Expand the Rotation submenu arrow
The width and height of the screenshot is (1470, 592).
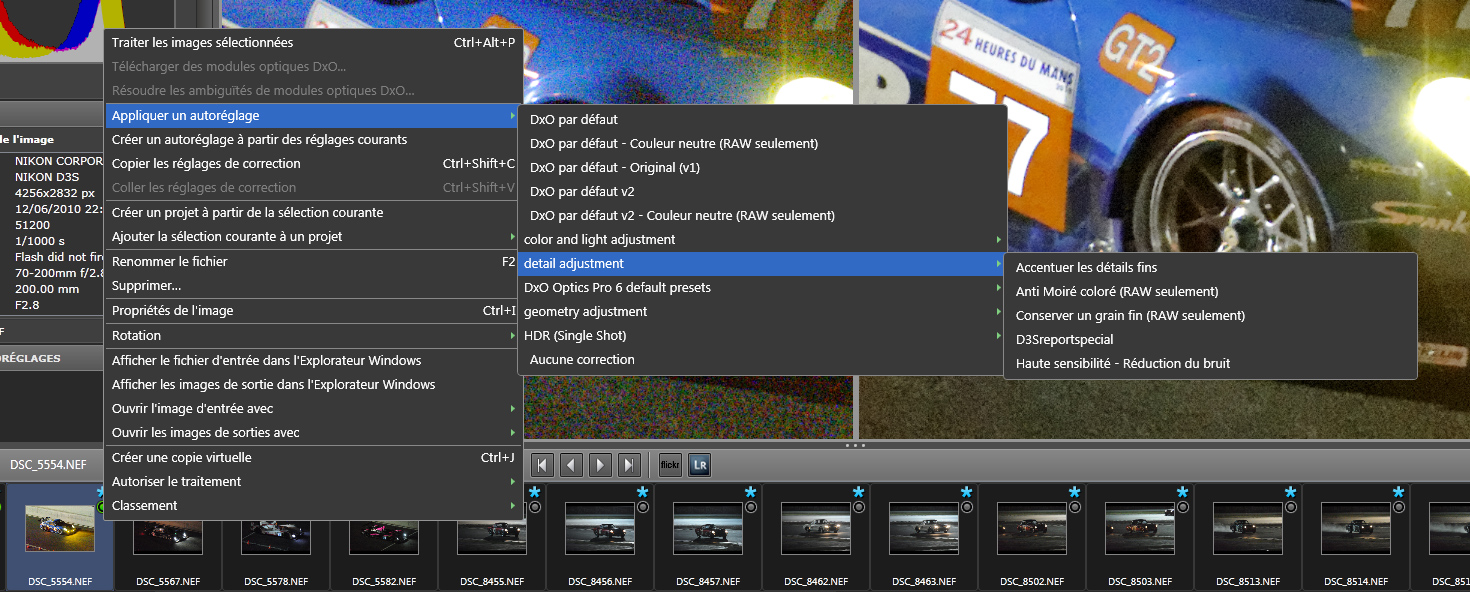513,335
